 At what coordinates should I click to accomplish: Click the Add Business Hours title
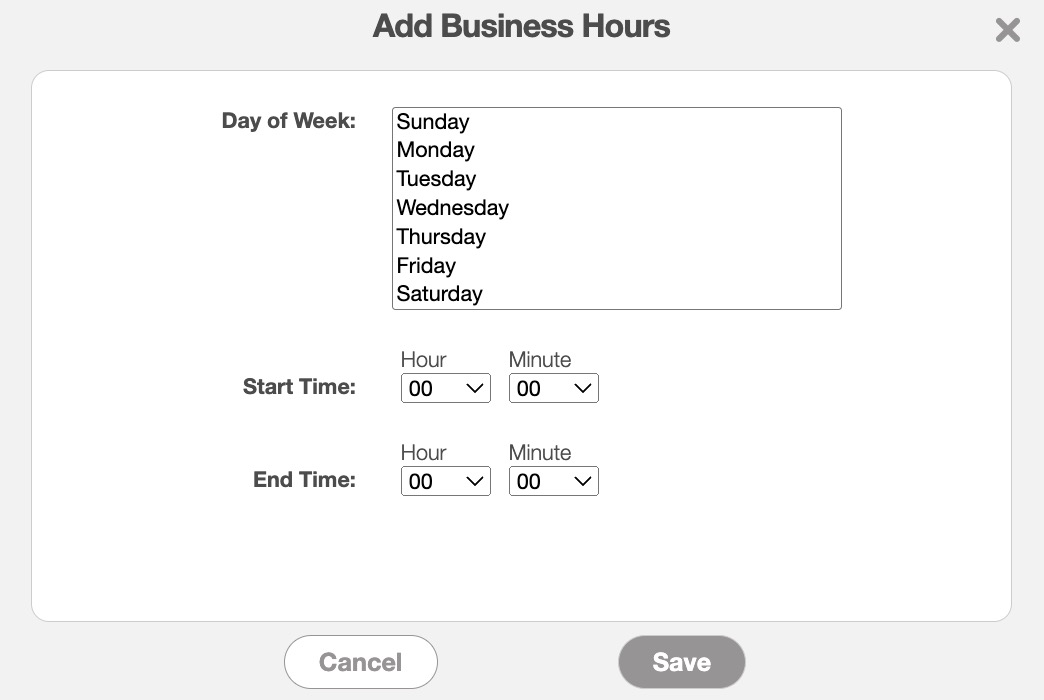pyautogui.click(x=521, y=26)
